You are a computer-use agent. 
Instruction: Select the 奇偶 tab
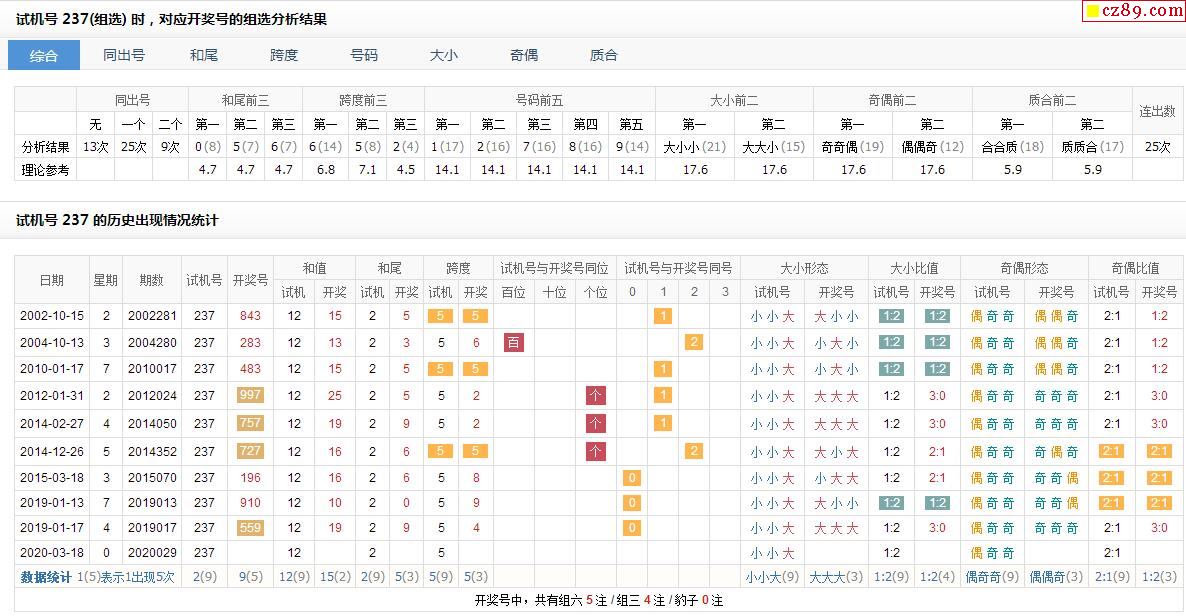click(x=524, y=55)
